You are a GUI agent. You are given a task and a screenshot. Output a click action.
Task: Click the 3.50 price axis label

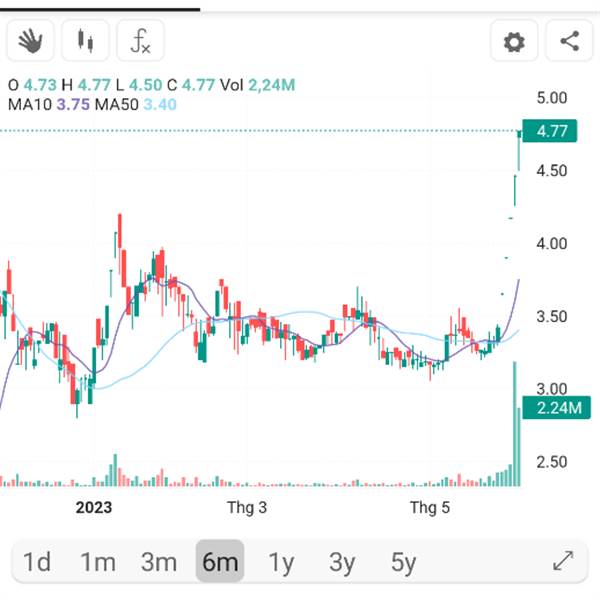tap(551, 316)
